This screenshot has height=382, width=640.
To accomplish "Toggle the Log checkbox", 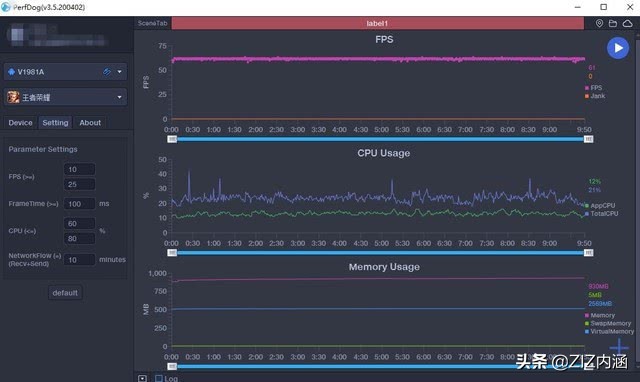I will coord(159,378).
